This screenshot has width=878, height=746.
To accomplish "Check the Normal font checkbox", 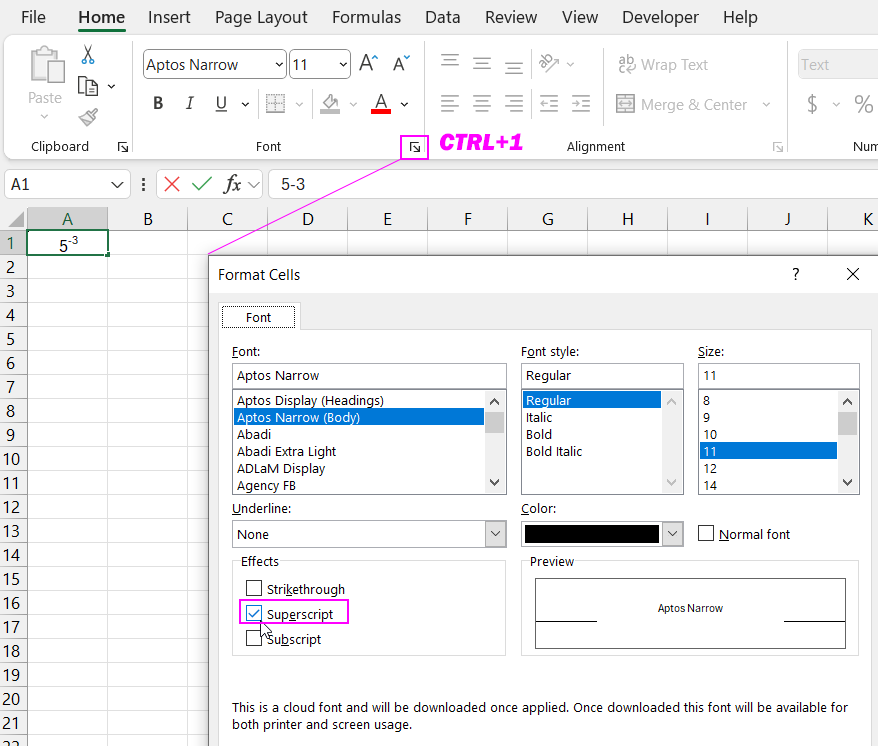I will tap(706, 533).
